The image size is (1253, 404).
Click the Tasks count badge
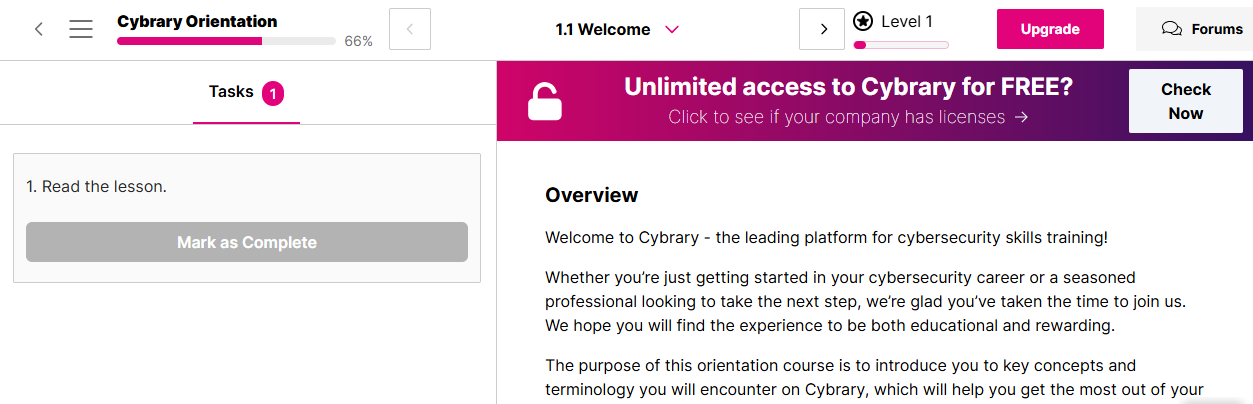coord(273,94)
